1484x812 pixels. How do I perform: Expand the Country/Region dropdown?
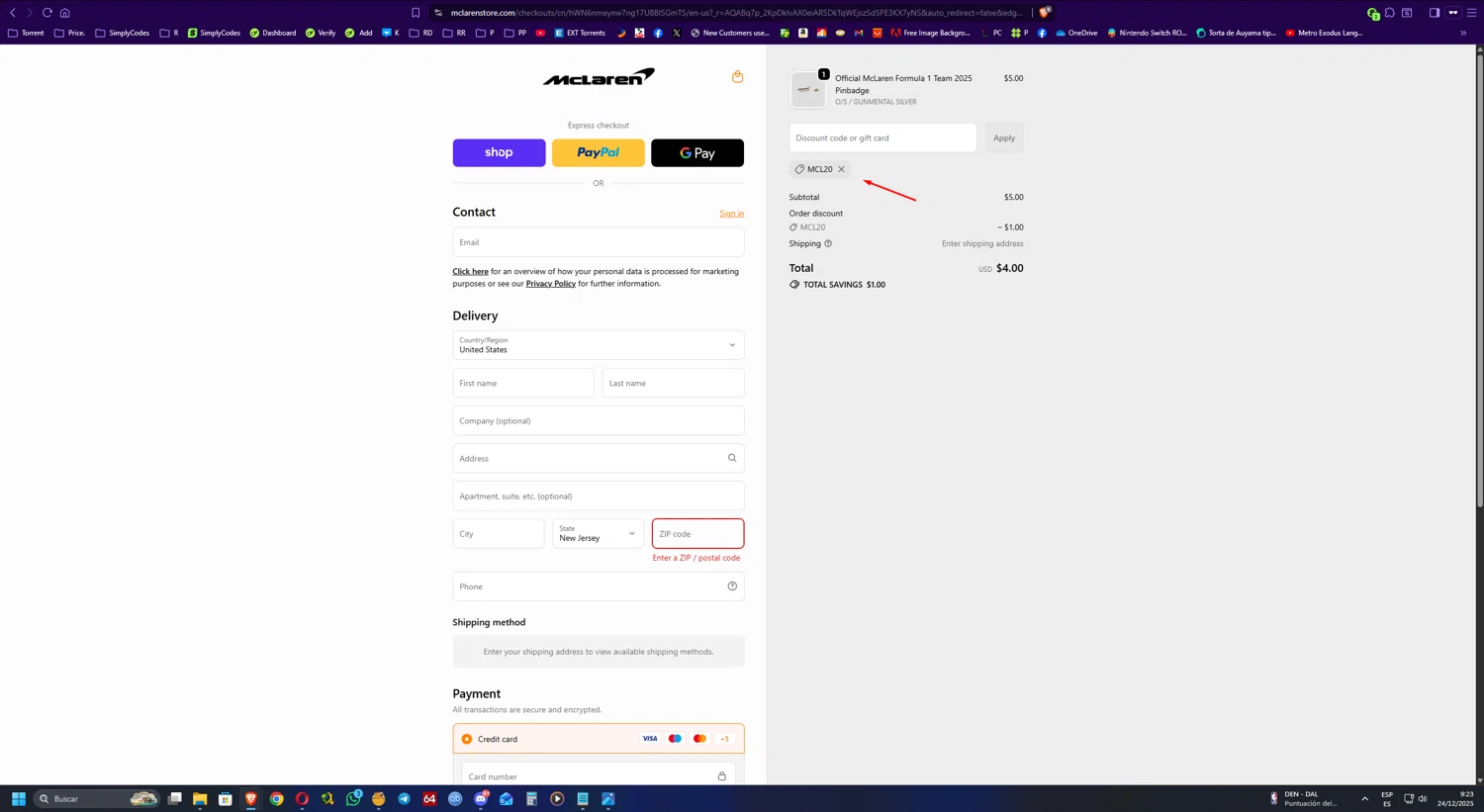(x=599, y=345)
